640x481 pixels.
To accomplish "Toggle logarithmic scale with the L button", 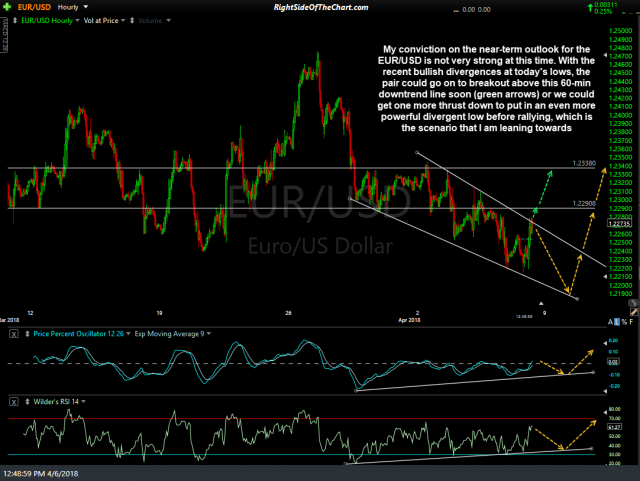I will [x=617, y=322].
